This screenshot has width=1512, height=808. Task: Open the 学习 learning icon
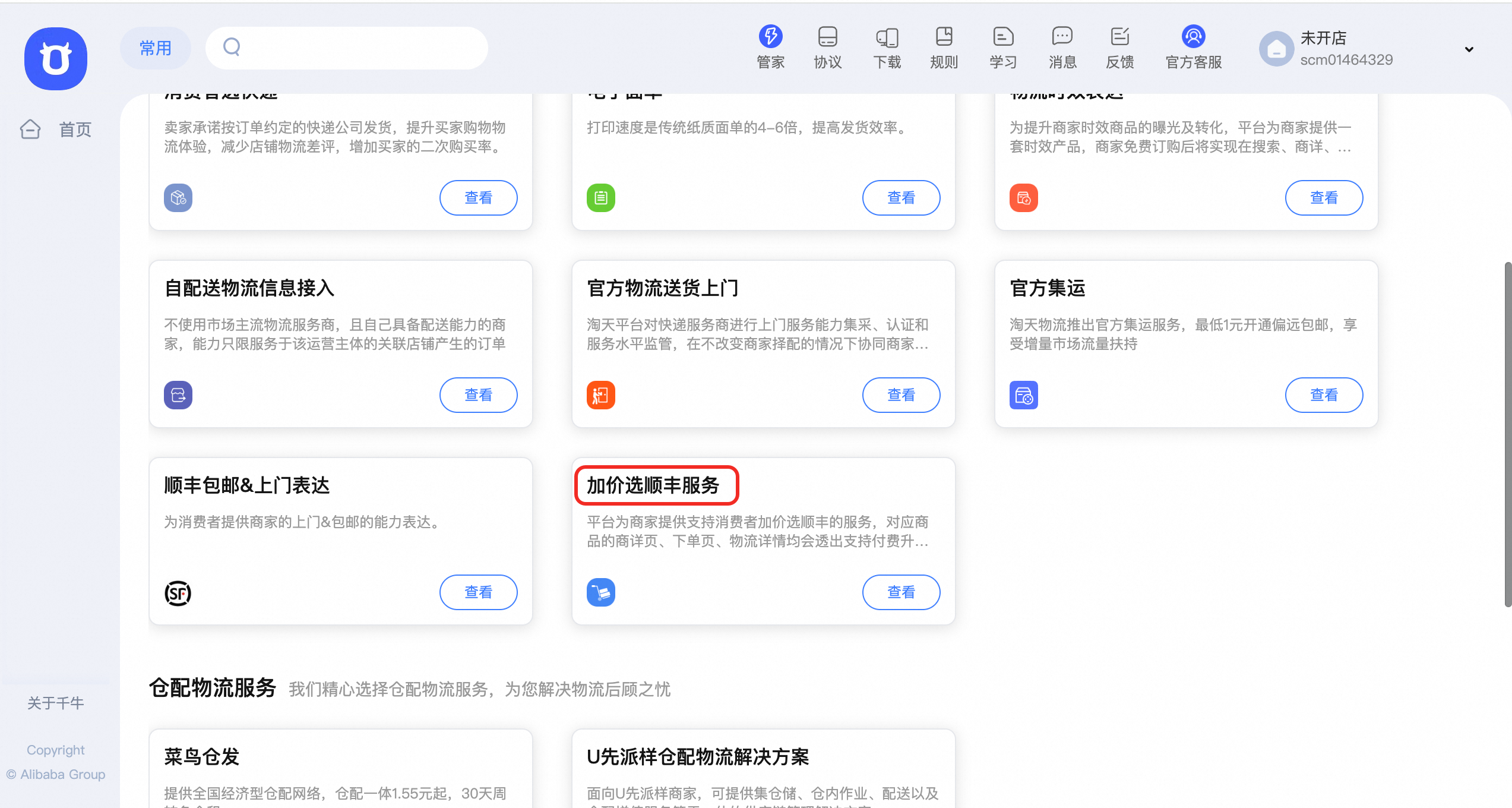click(1003, 36)
